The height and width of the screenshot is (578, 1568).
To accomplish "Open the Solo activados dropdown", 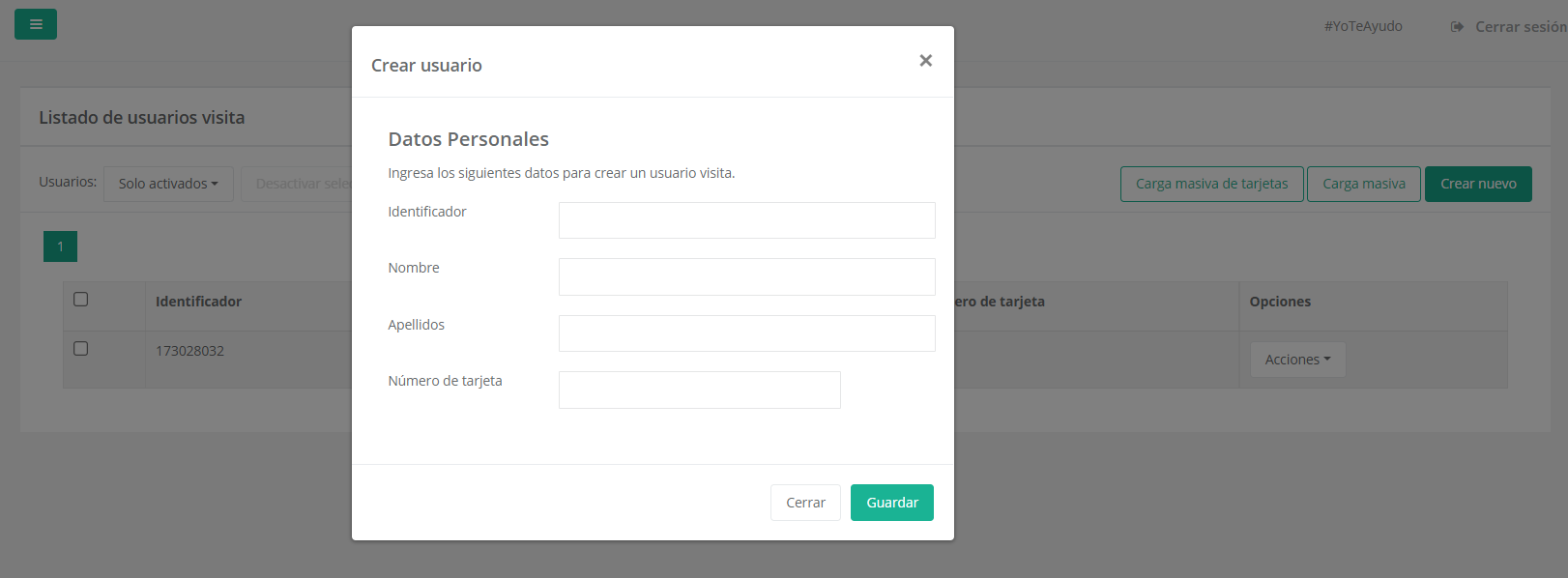I will pyautogui.click(x=168, y=184).
